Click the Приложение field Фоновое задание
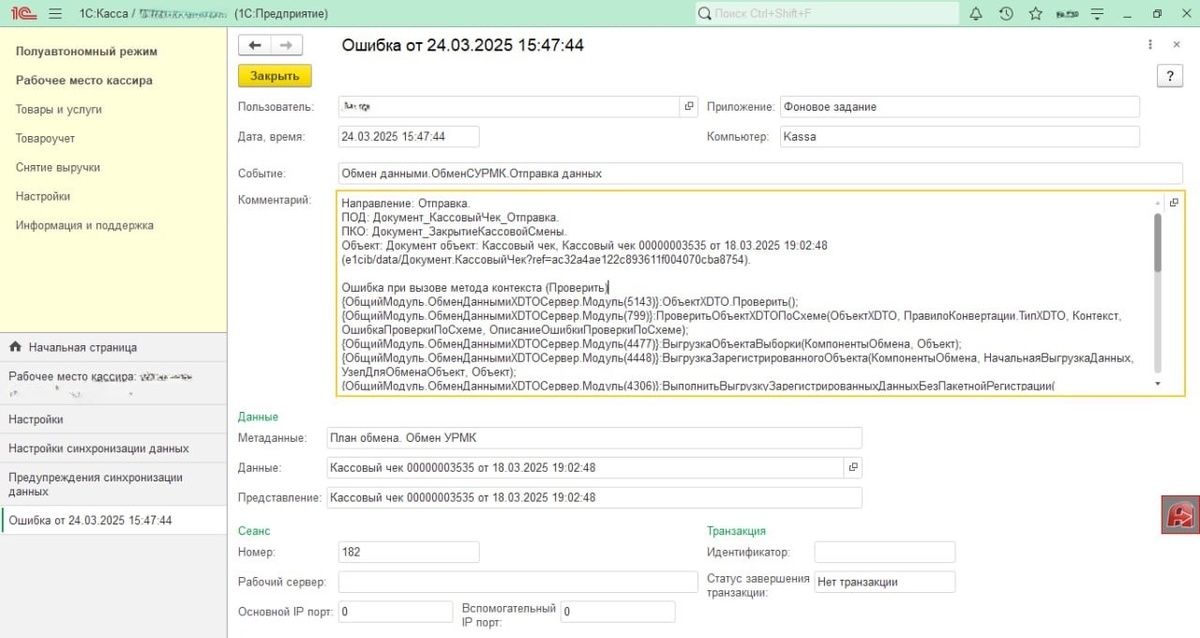This screenshot has width=1200, height=638. coord(959,106)
